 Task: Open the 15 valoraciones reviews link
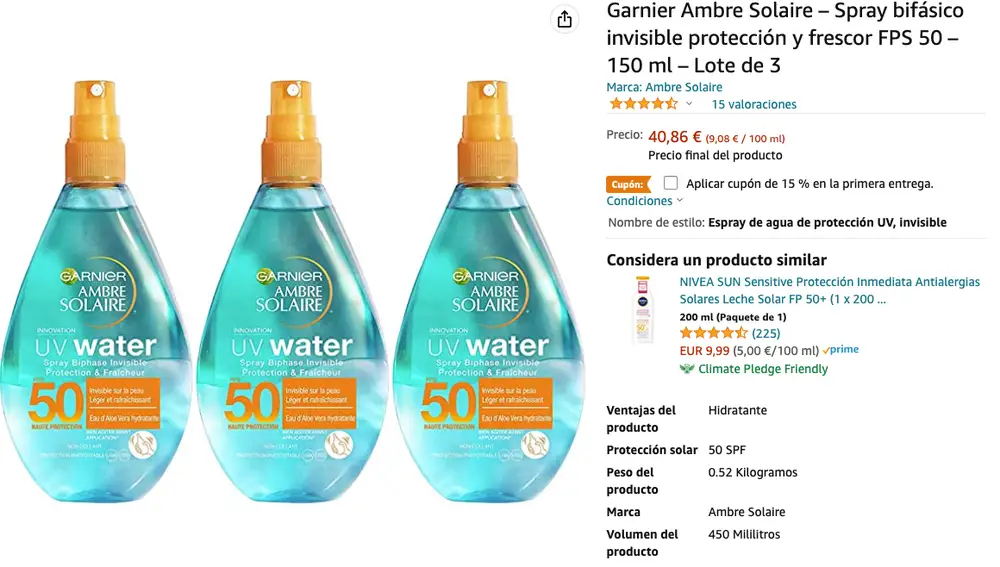point(754,104)
